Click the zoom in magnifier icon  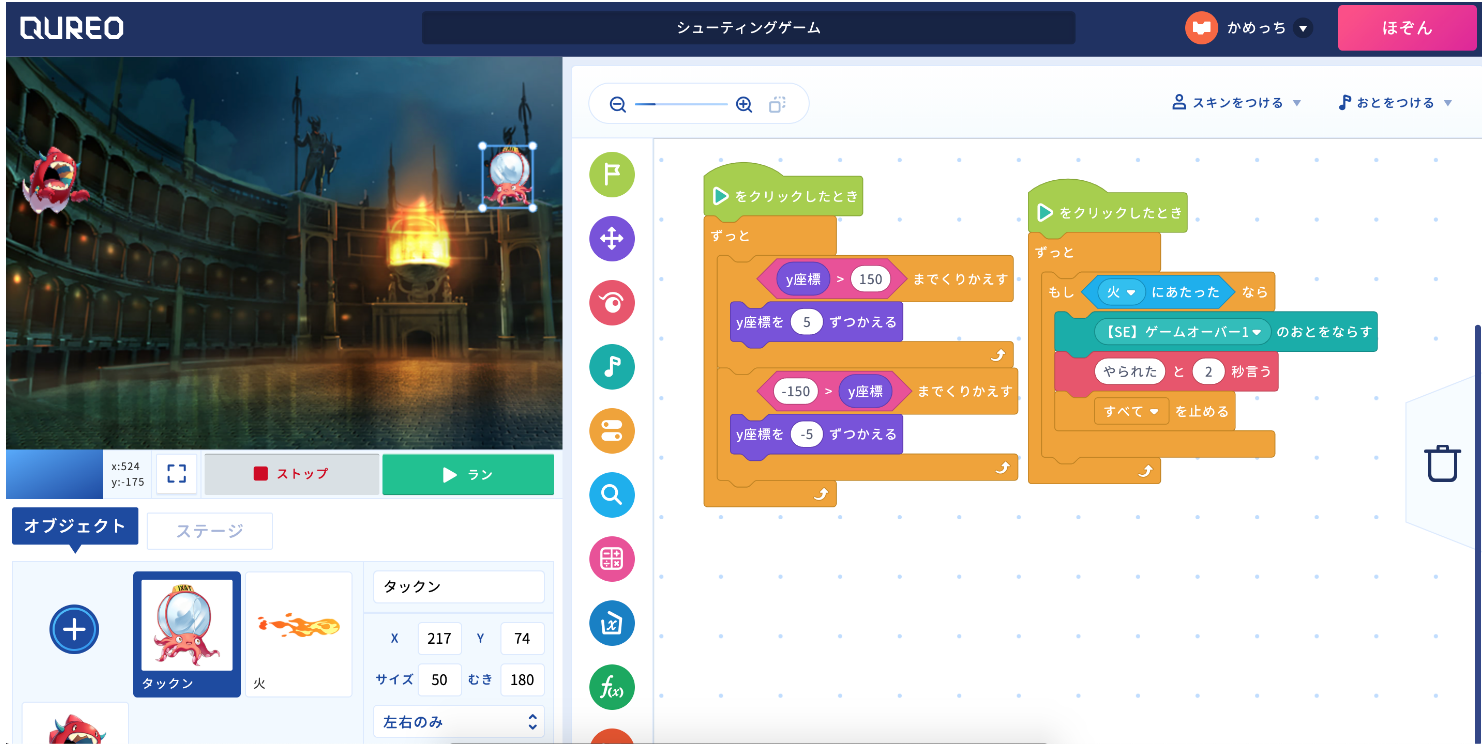click(x=744, y=104)
